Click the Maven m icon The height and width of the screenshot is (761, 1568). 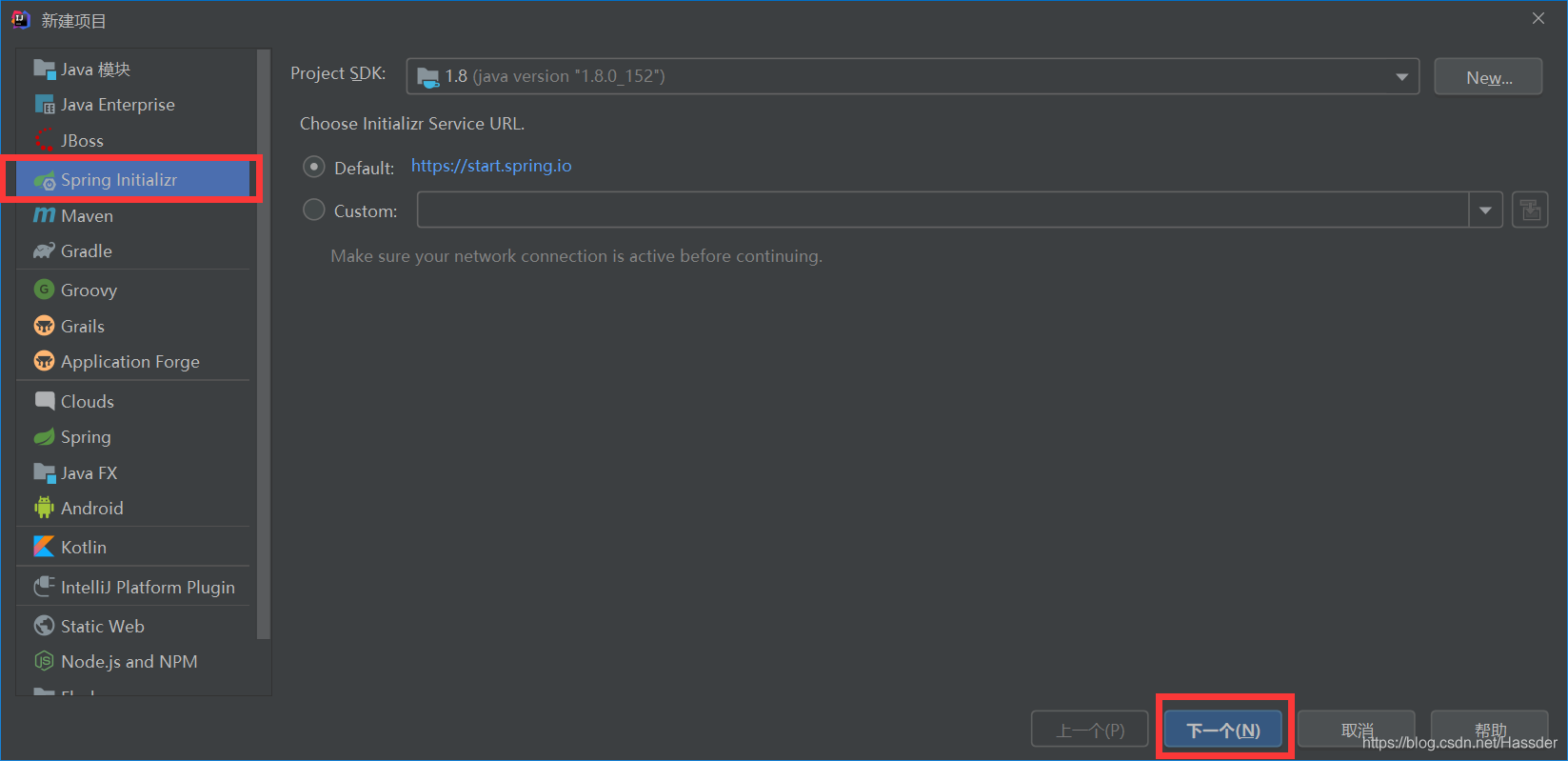tap(44, 215)
